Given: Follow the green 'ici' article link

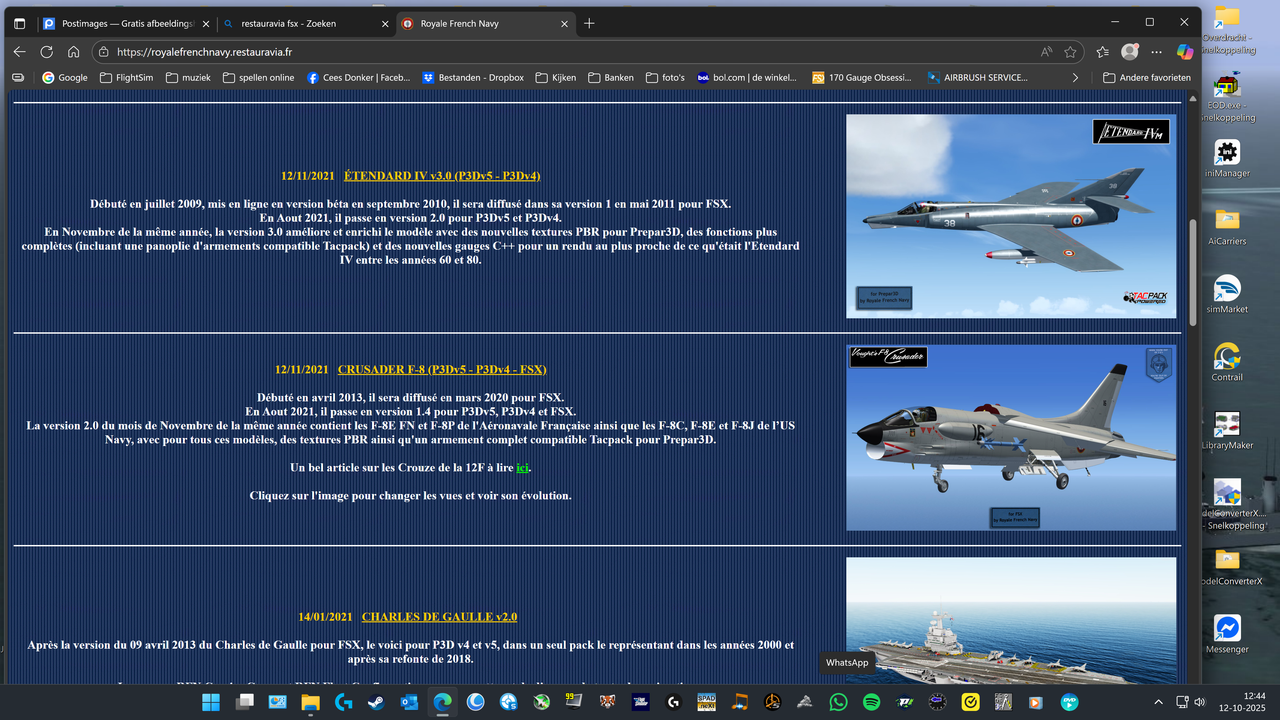Looking at the screenshot, I should pyautogui.click(x=522, y=467).
